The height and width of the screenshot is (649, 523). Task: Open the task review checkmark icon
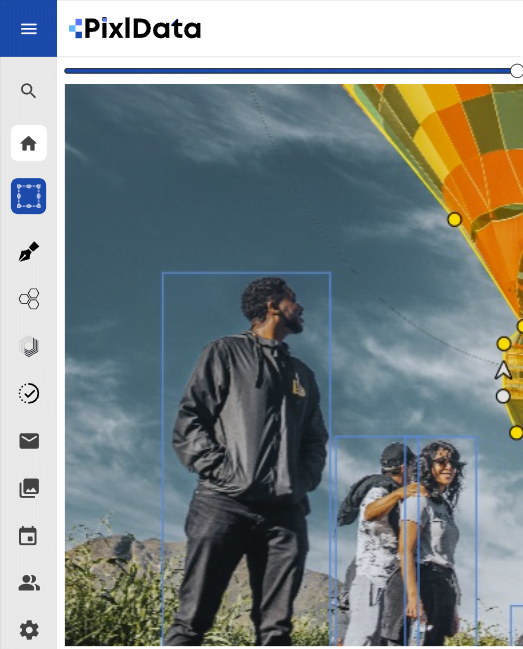click(29, 394)
